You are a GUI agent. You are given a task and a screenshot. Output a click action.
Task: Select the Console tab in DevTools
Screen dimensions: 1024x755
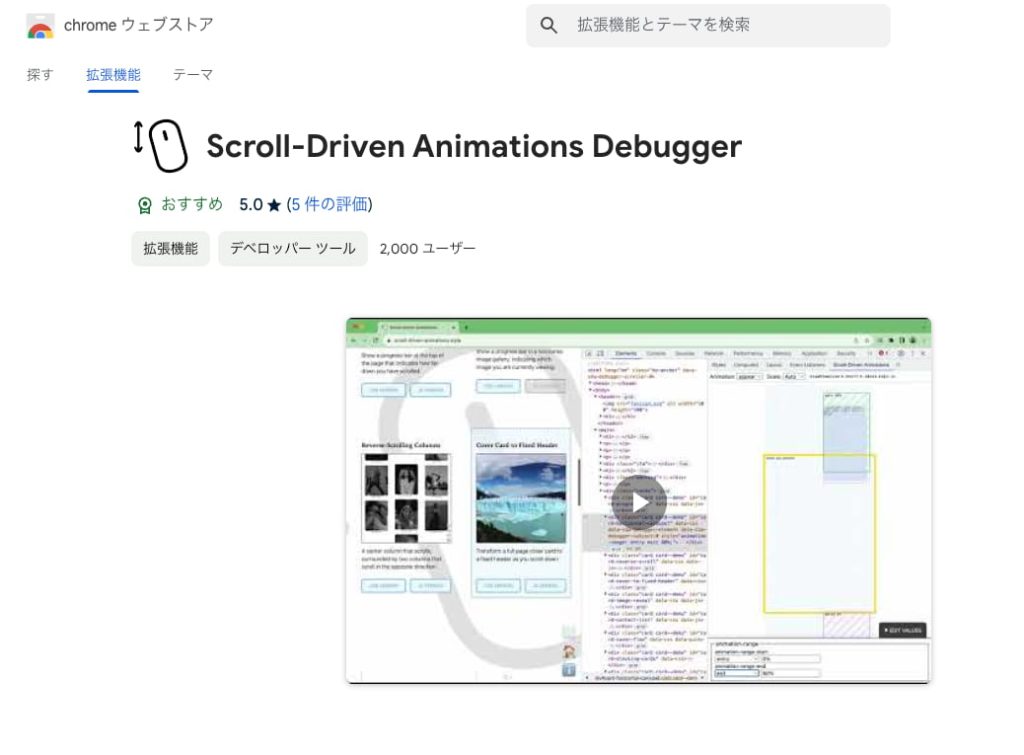pos(657,353)
